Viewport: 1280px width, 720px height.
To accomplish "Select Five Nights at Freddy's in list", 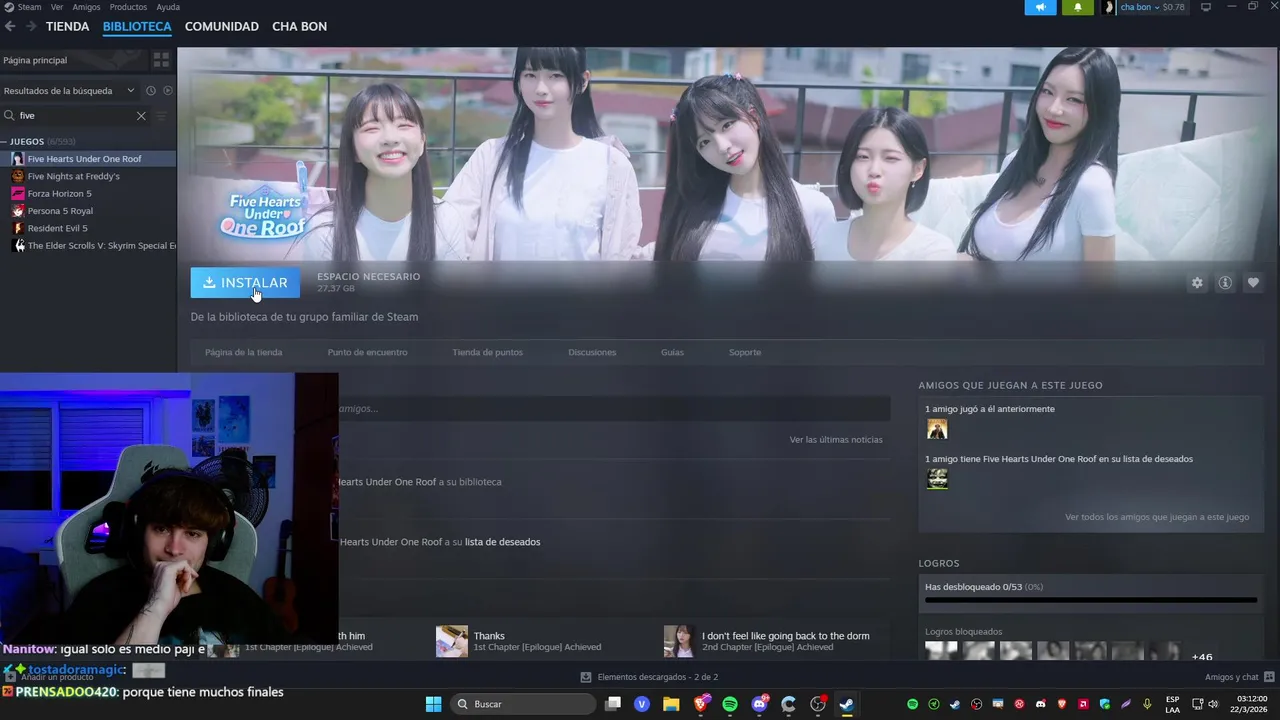I will tap(88, 176).
